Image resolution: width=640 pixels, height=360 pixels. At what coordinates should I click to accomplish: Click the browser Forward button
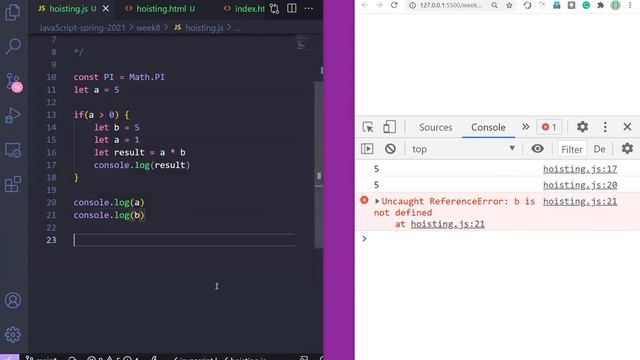pos(379,5)
